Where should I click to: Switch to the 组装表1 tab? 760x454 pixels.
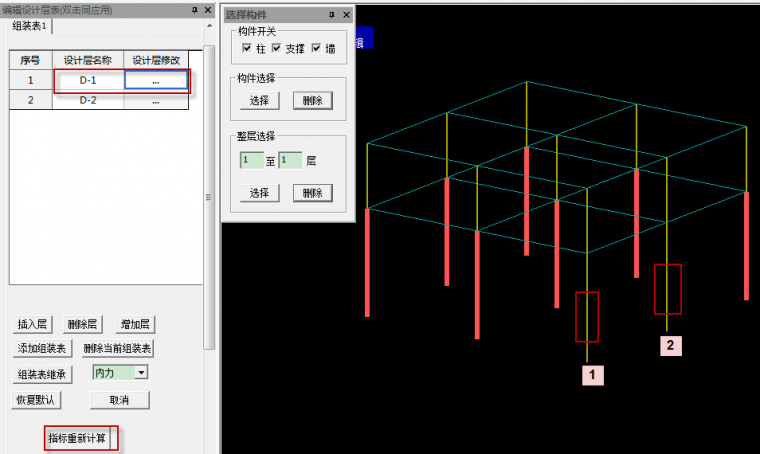point(30,26)
